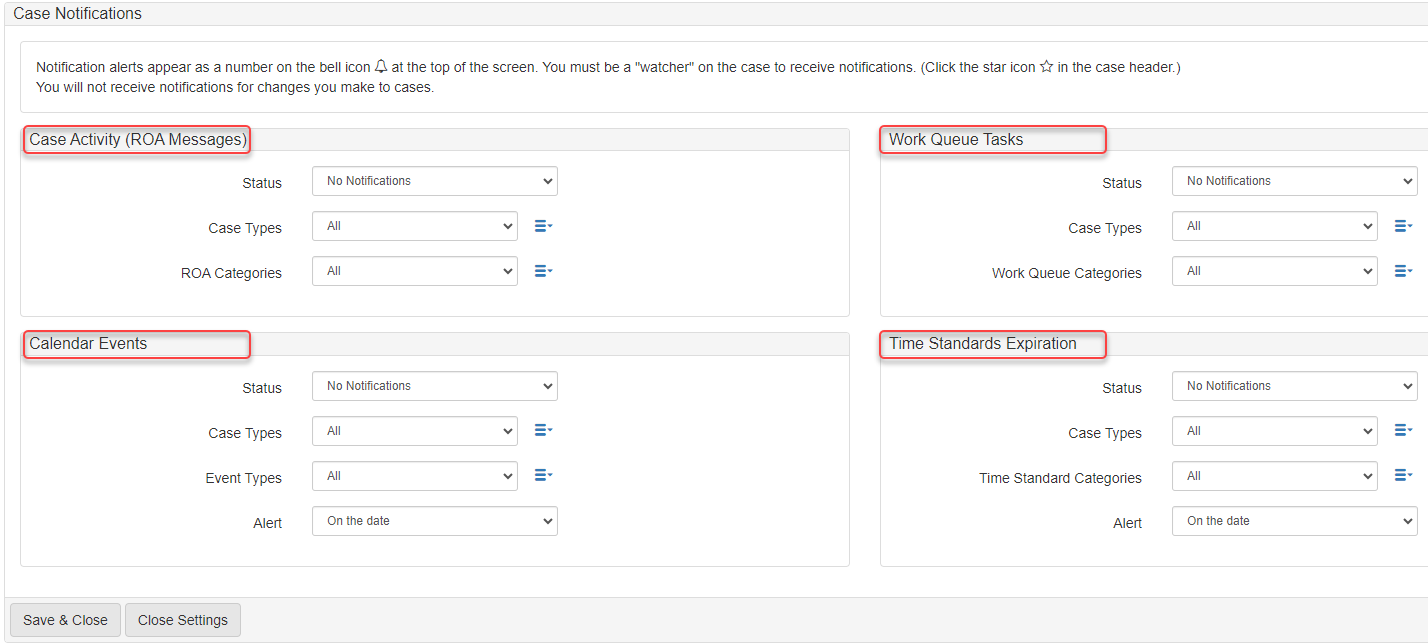Open Status dropdown under Work Queue Tasks
1428x644 pixels.
pyautogui.click(x=1294, y=181)
